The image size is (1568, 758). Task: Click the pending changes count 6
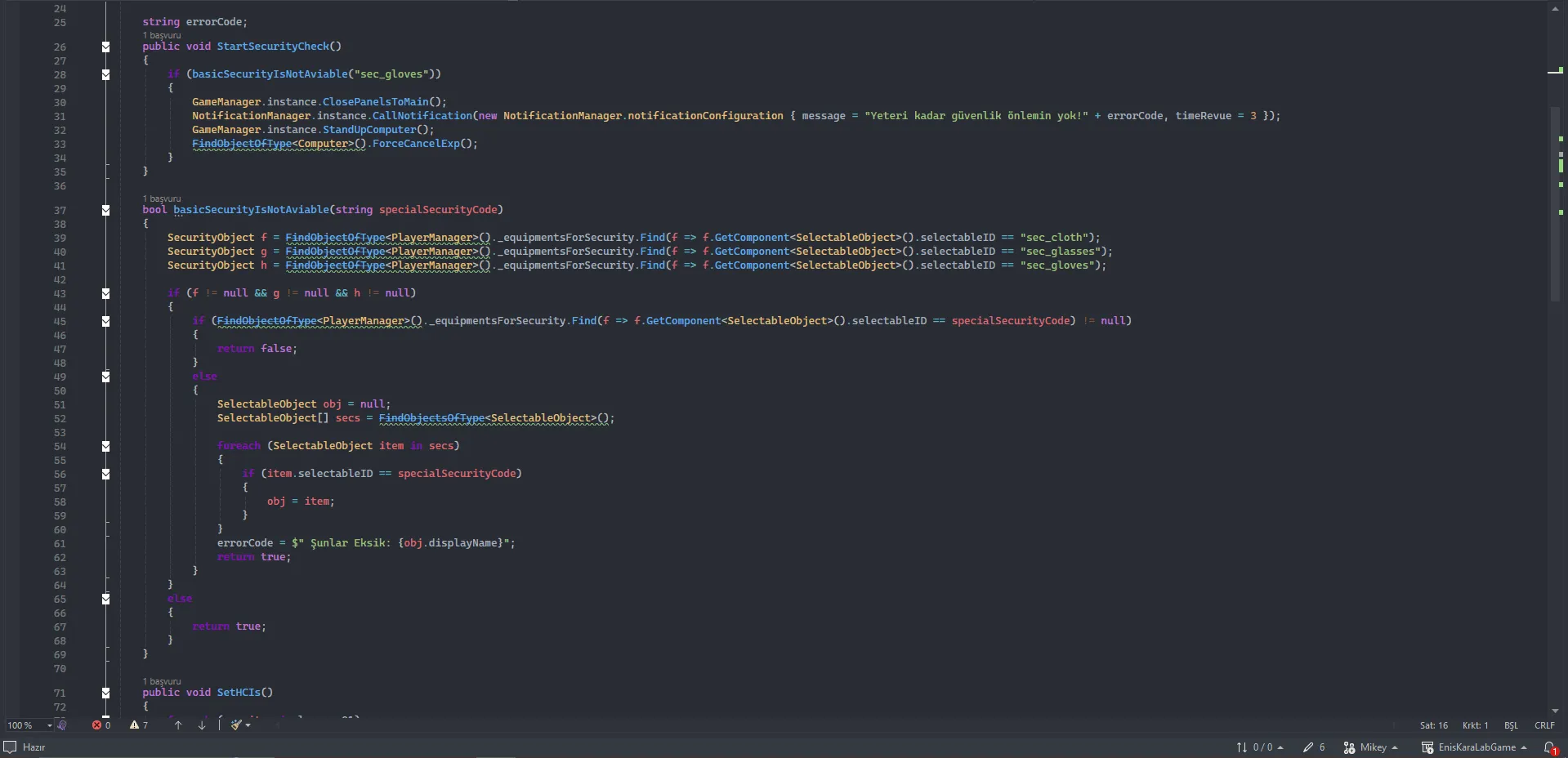coord(1322,747)
